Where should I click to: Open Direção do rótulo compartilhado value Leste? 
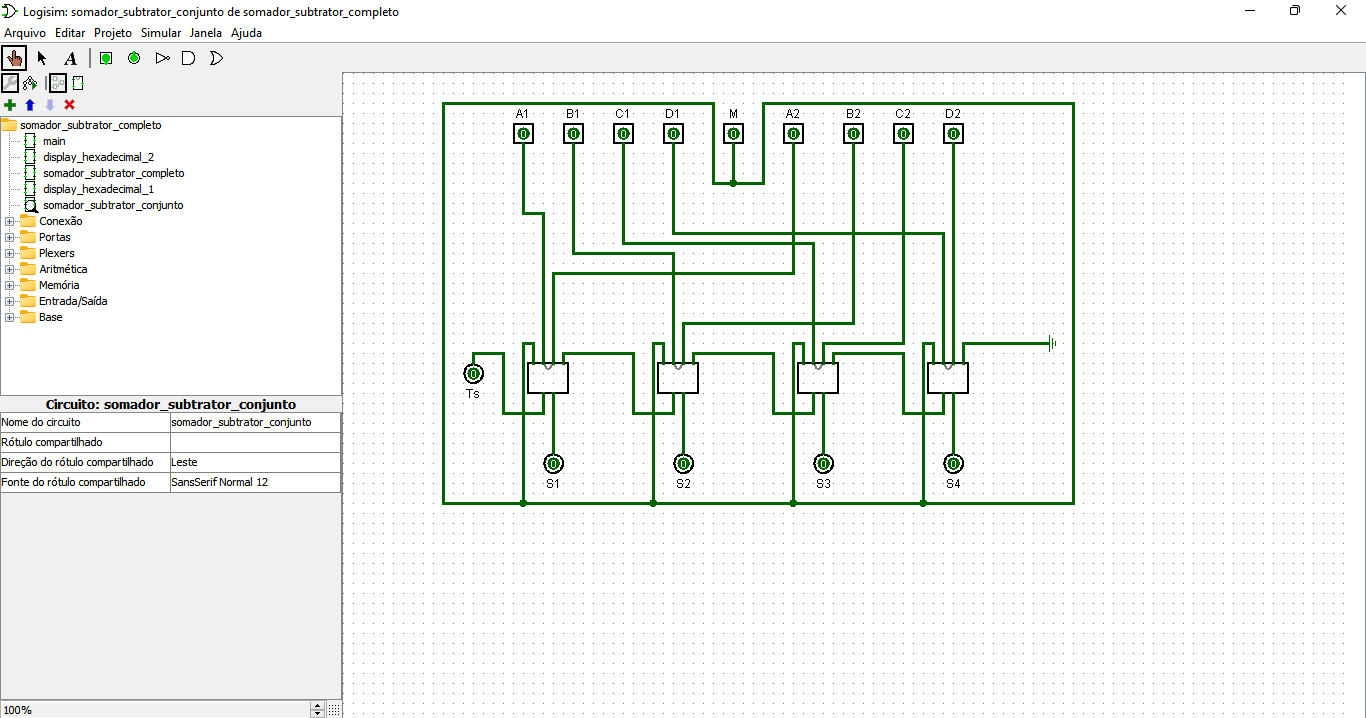255,462
